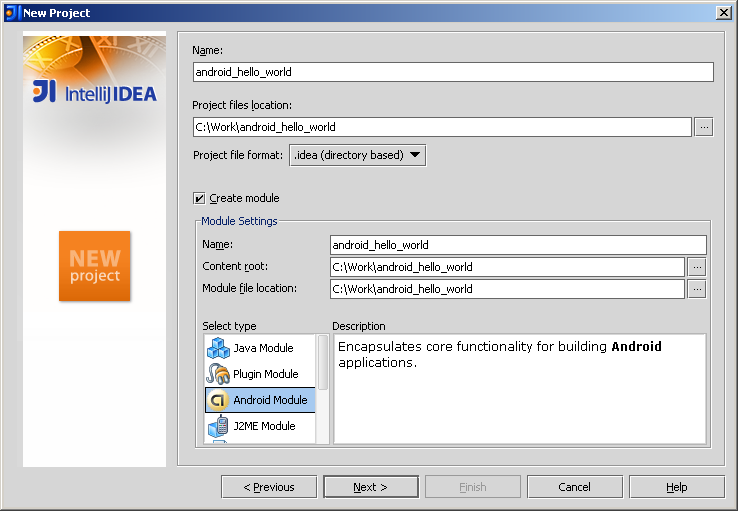Focus the Project files location field
The image size is (738, 511).
tap(441, 127)
